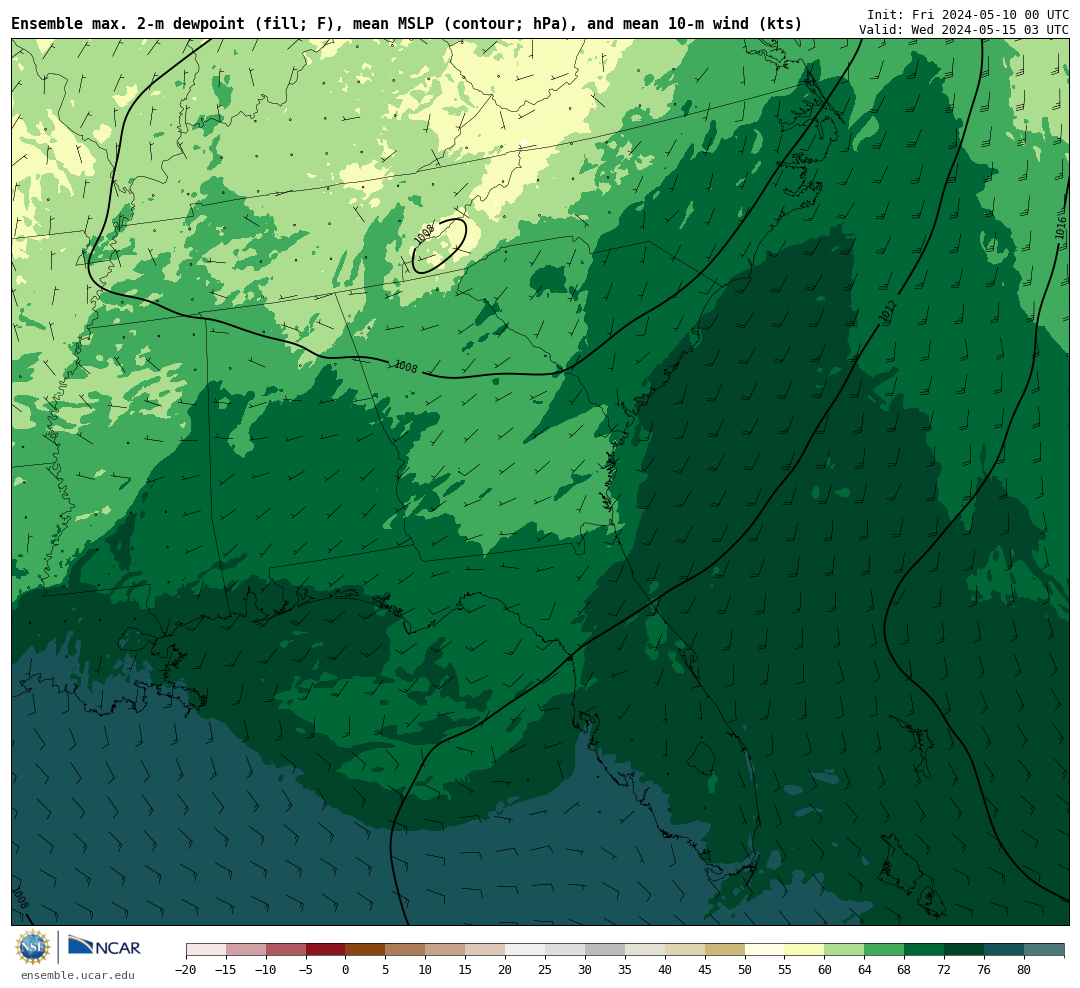Viewport: 1080px width, 988px height.
Task: Click the 1008 label on the small closed contour
Action: click(424, 234)
